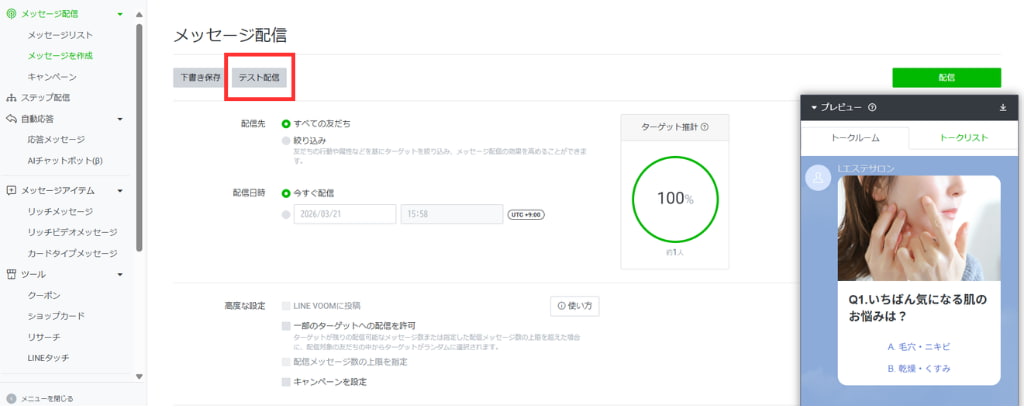Image resolution: width=1024 pixels, height=414 pixels.
Task: Collapse the メッセージ配信 sidebar section arrow
Action: coord(120,14)
